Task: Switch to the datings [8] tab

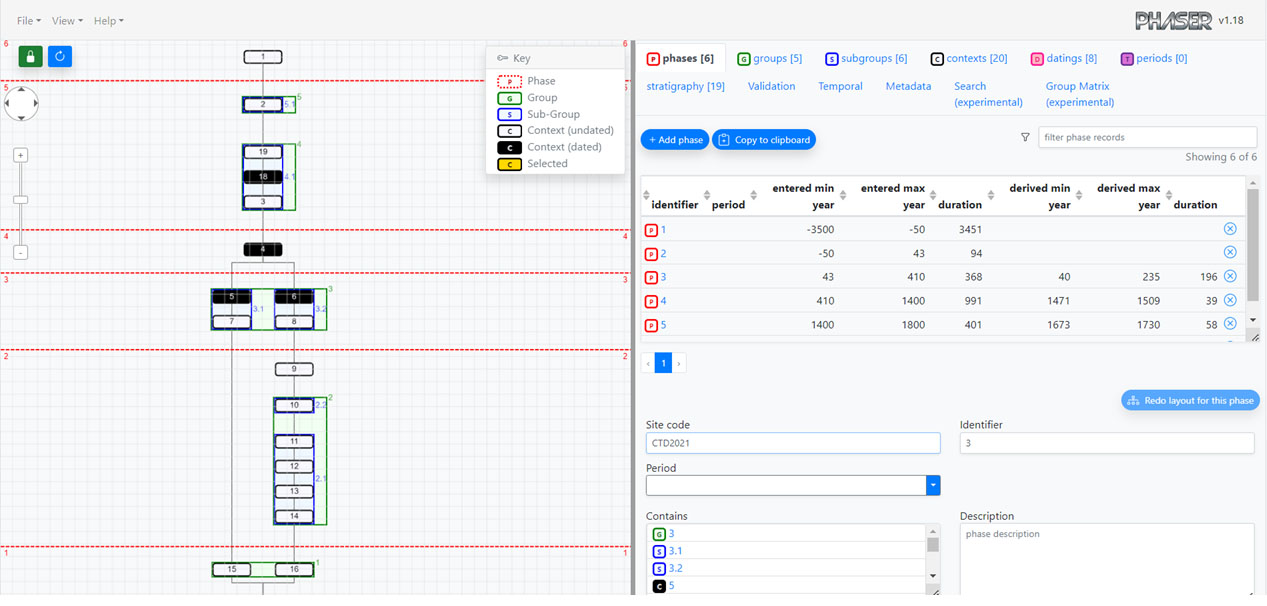Action: tap(1063, 59)
